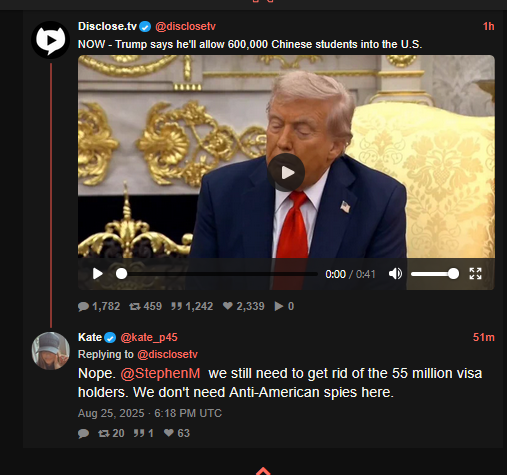
Task: Click the video seek bar knob
Action: (121, 274)
